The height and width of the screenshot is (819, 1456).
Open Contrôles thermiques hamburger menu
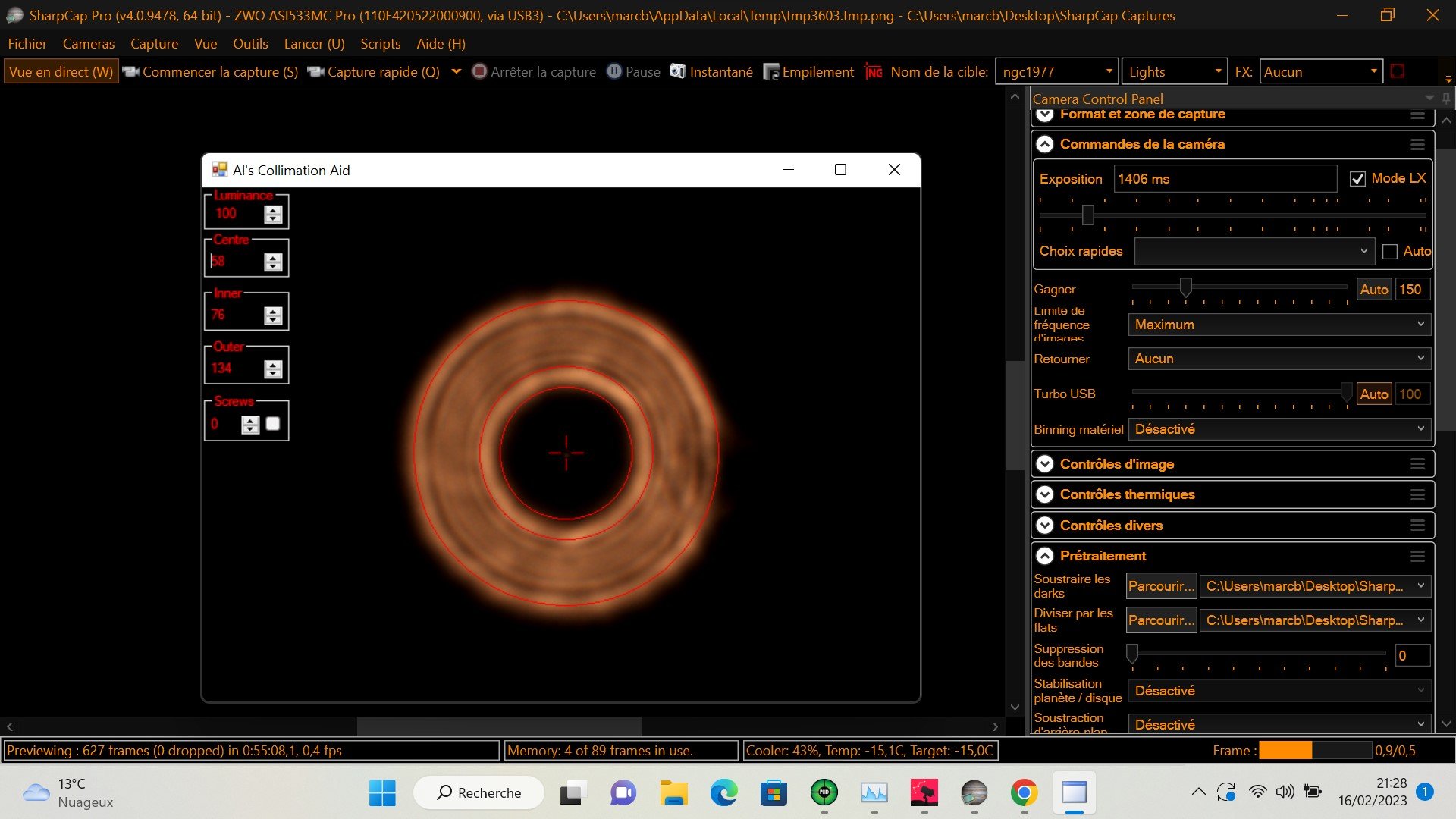point(1417,494)
